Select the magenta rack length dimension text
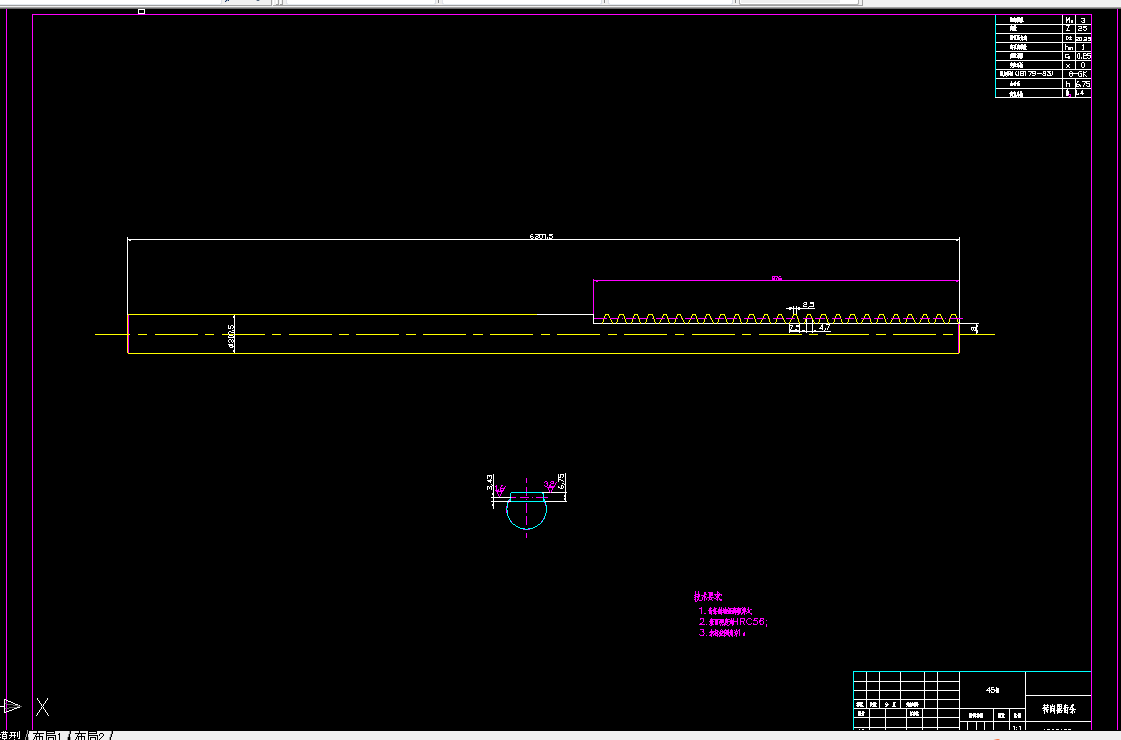1121x740 pixels. 776,278
